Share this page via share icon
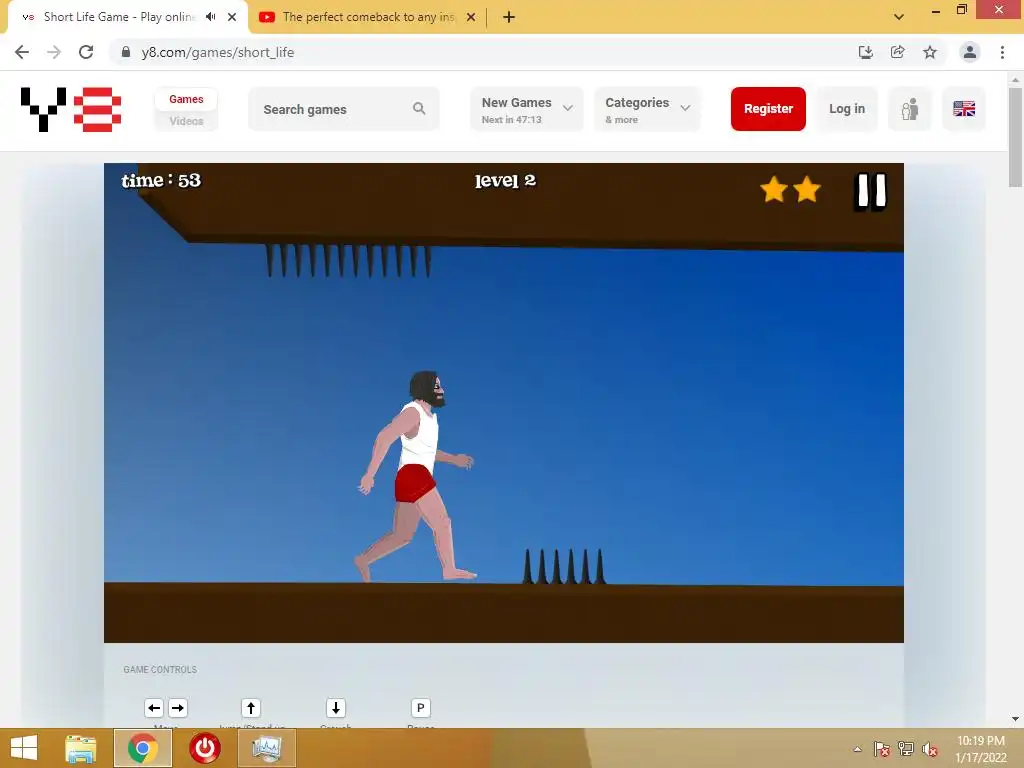 (x=897, y=52)
